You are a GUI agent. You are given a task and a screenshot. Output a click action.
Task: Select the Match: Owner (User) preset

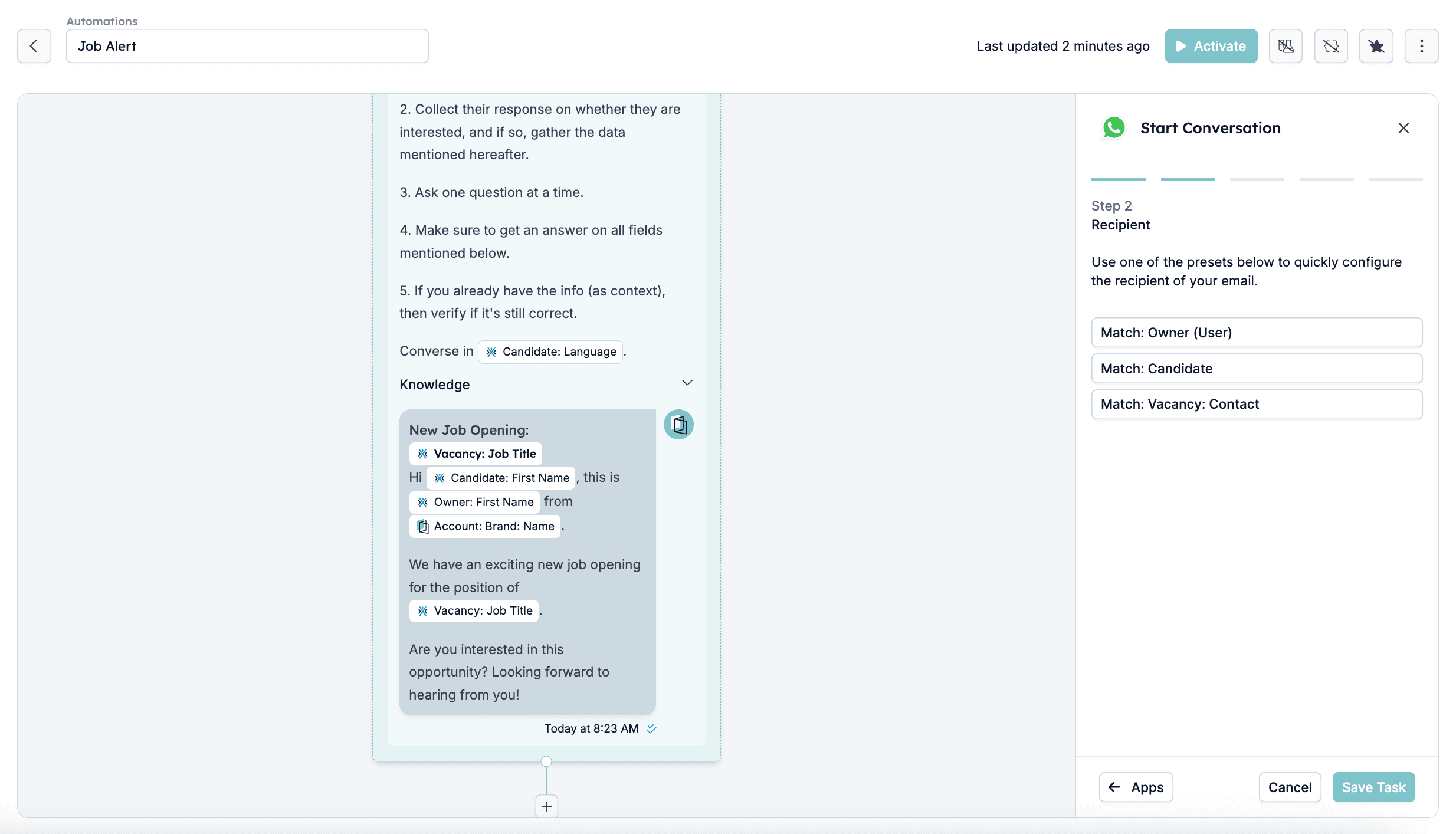tap(1257, 333)
